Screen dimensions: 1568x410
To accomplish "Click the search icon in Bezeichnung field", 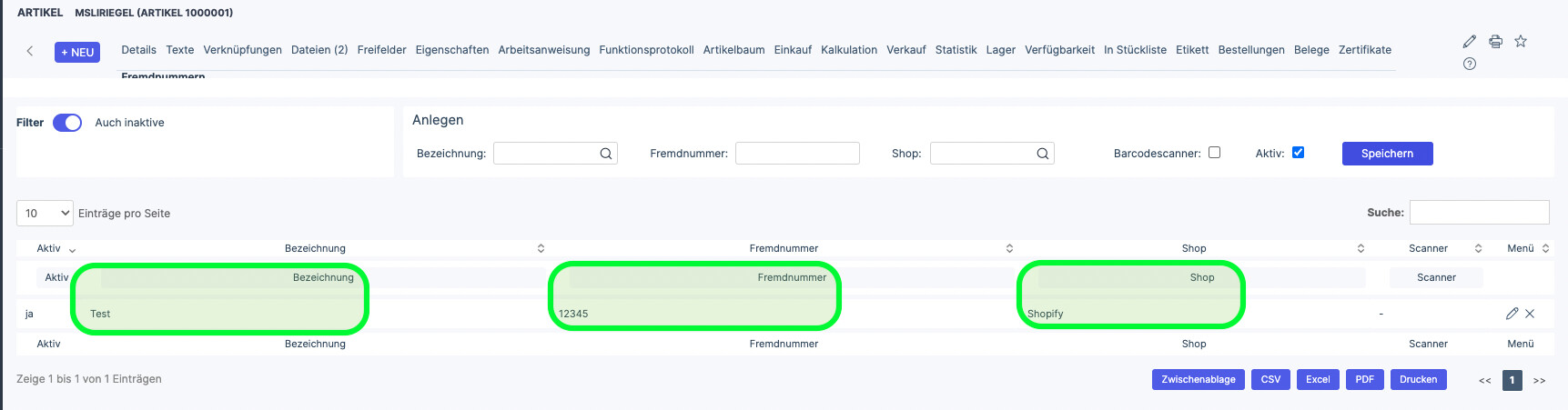I will tap(606, 154).
